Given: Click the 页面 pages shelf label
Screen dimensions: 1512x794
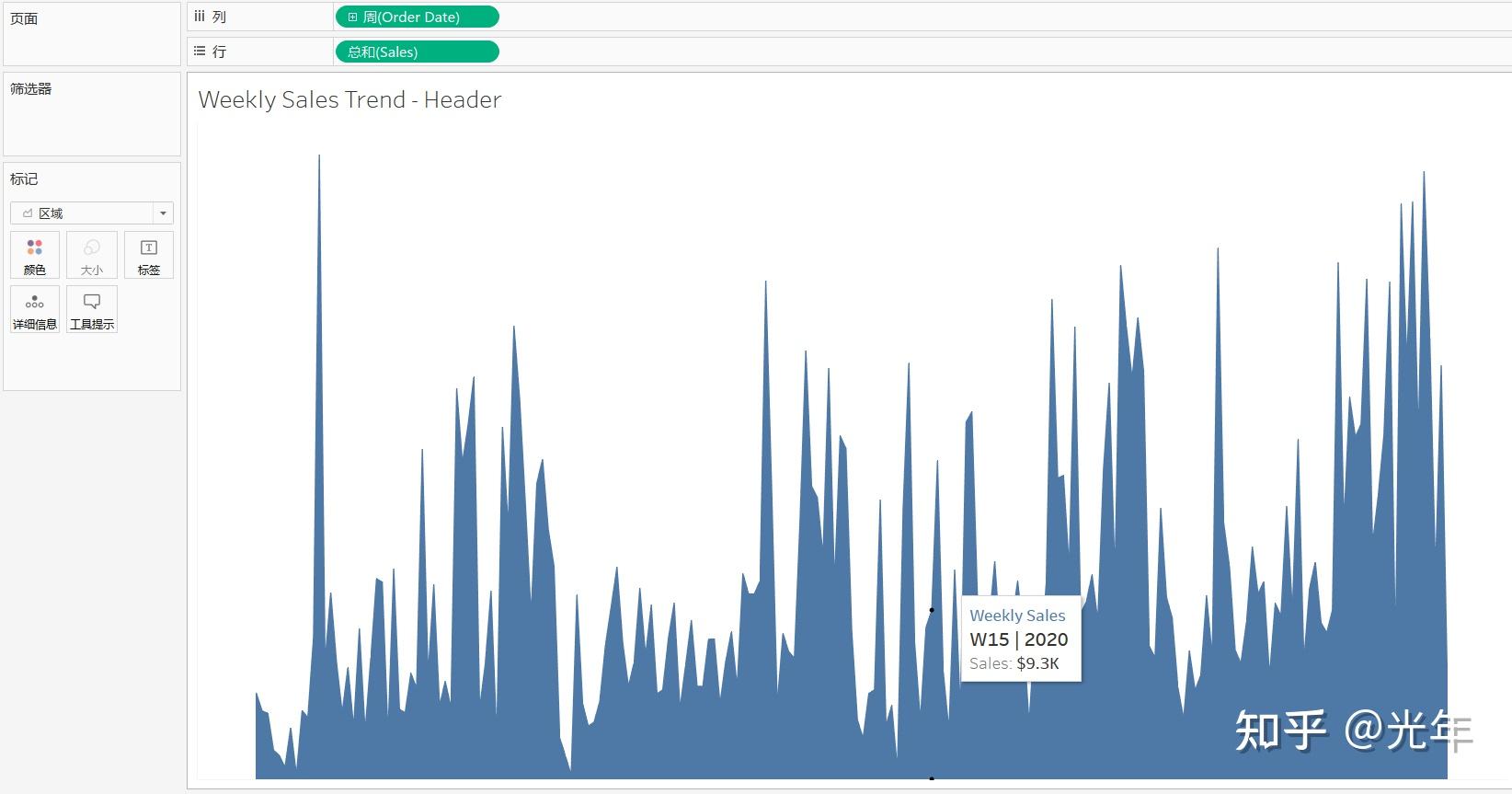Looking at the screenshot, I should point(24,18).
